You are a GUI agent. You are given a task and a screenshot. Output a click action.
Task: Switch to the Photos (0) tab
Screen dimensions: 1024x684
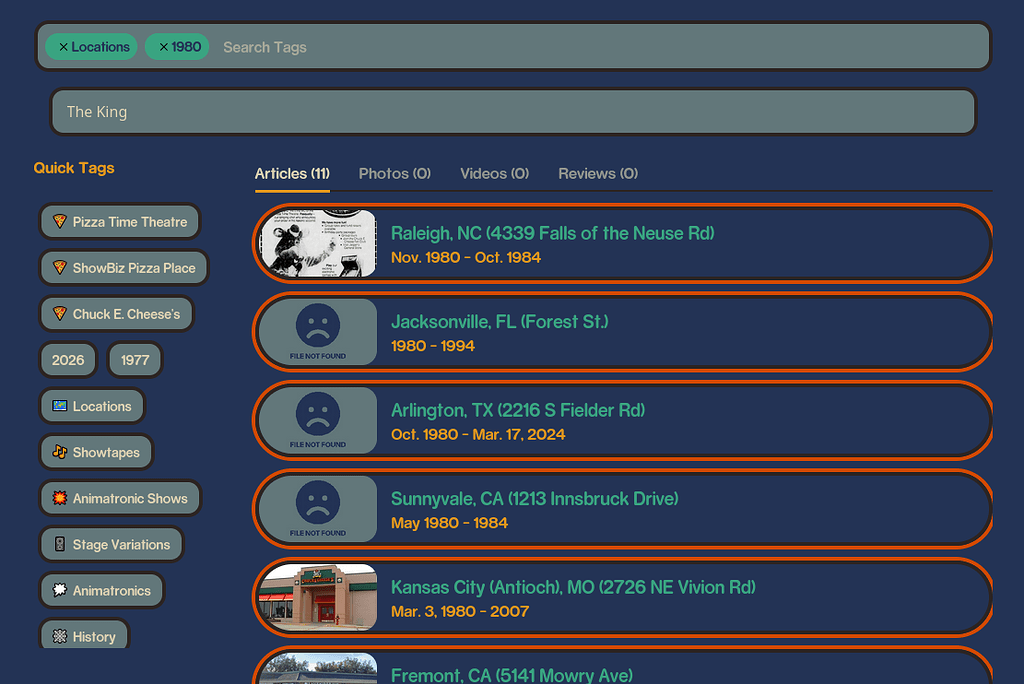click(394, 173)
